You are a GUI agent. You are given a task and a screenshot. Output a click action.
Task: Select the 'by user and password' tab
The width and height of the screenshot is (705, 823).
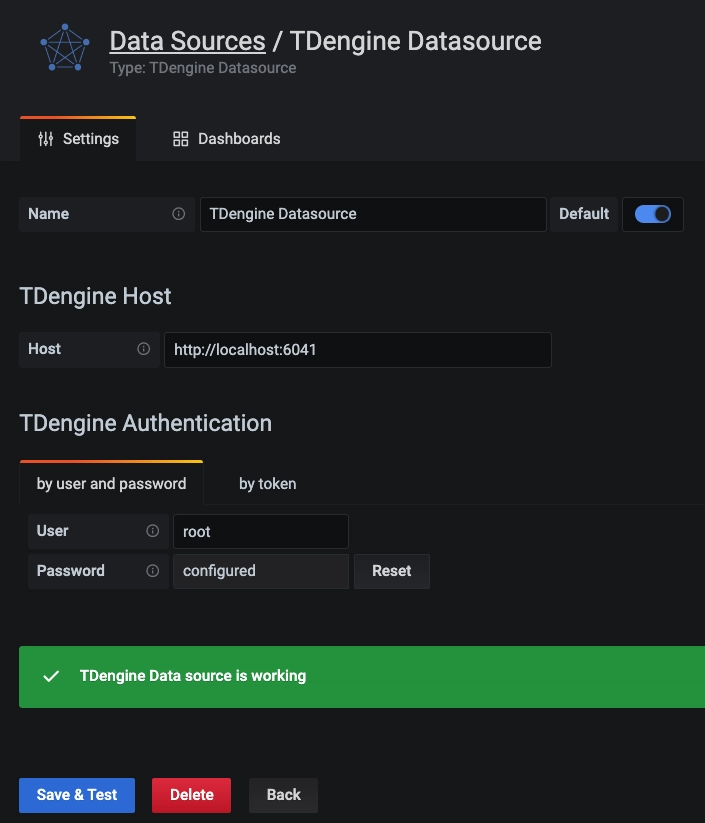tap(111, 484)
